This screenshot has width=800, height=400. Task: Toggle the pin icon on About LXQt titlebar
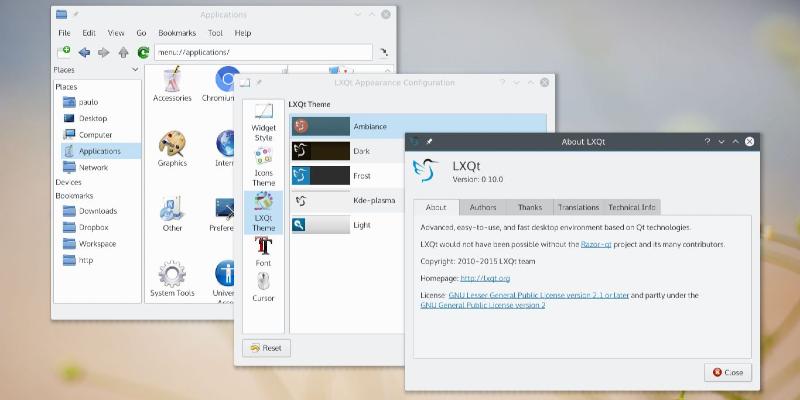point(430,142)
